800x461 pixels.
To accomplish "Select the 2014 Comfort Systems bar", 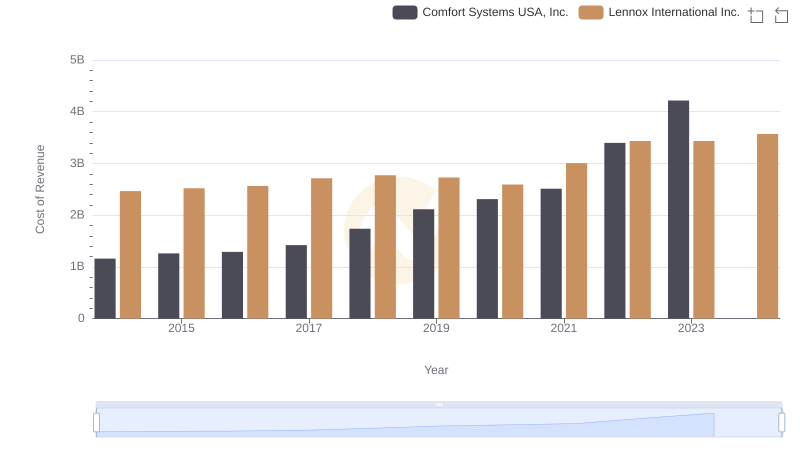I will (105, 289).
